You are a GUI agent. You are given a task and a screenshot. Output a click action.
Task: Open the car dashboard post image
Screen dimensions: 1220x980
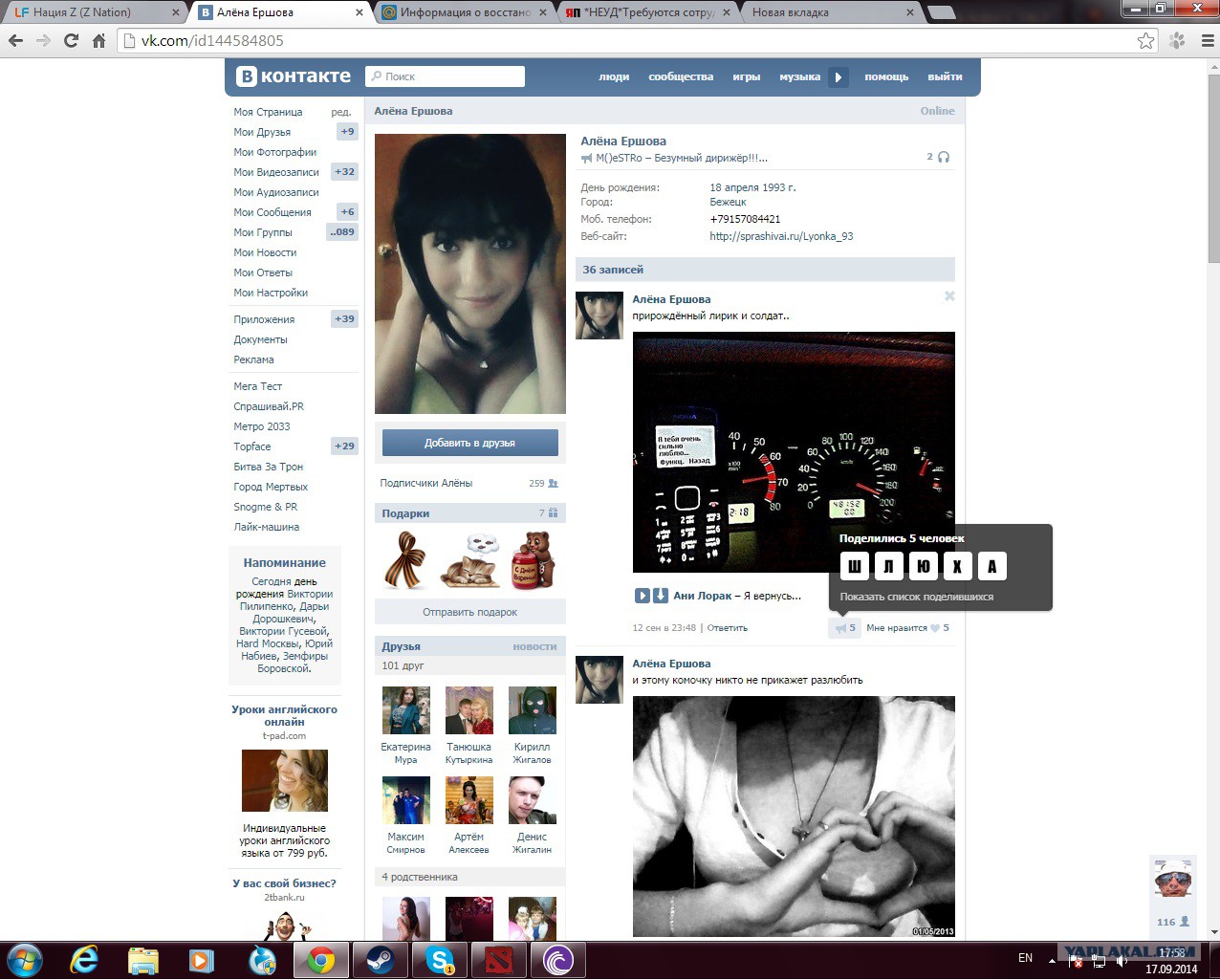coord(794,452)
